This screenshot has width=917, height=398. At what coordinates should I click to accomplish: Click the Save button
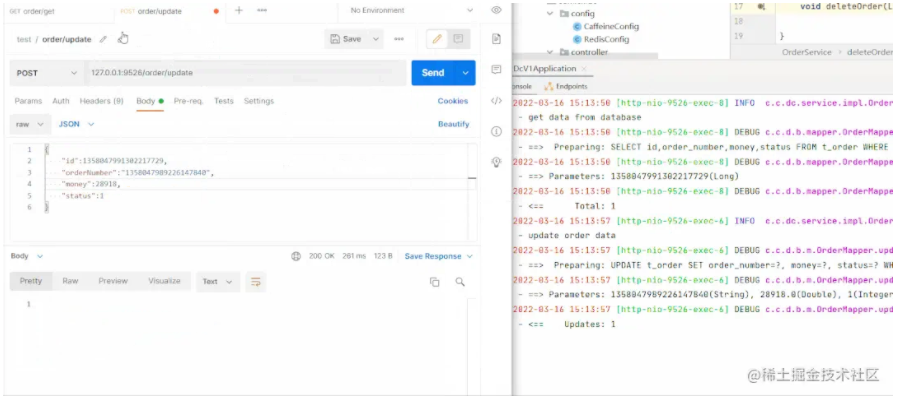[346, 39]
